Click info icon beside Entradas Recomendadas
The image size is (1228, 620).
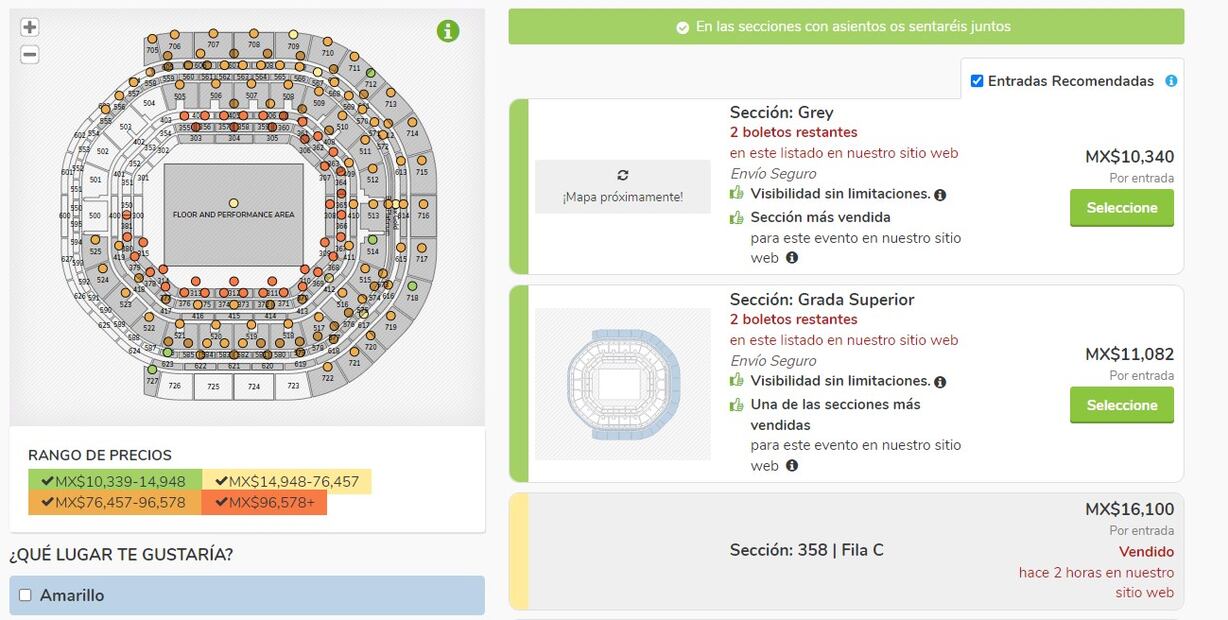(x=1171, y=81)
